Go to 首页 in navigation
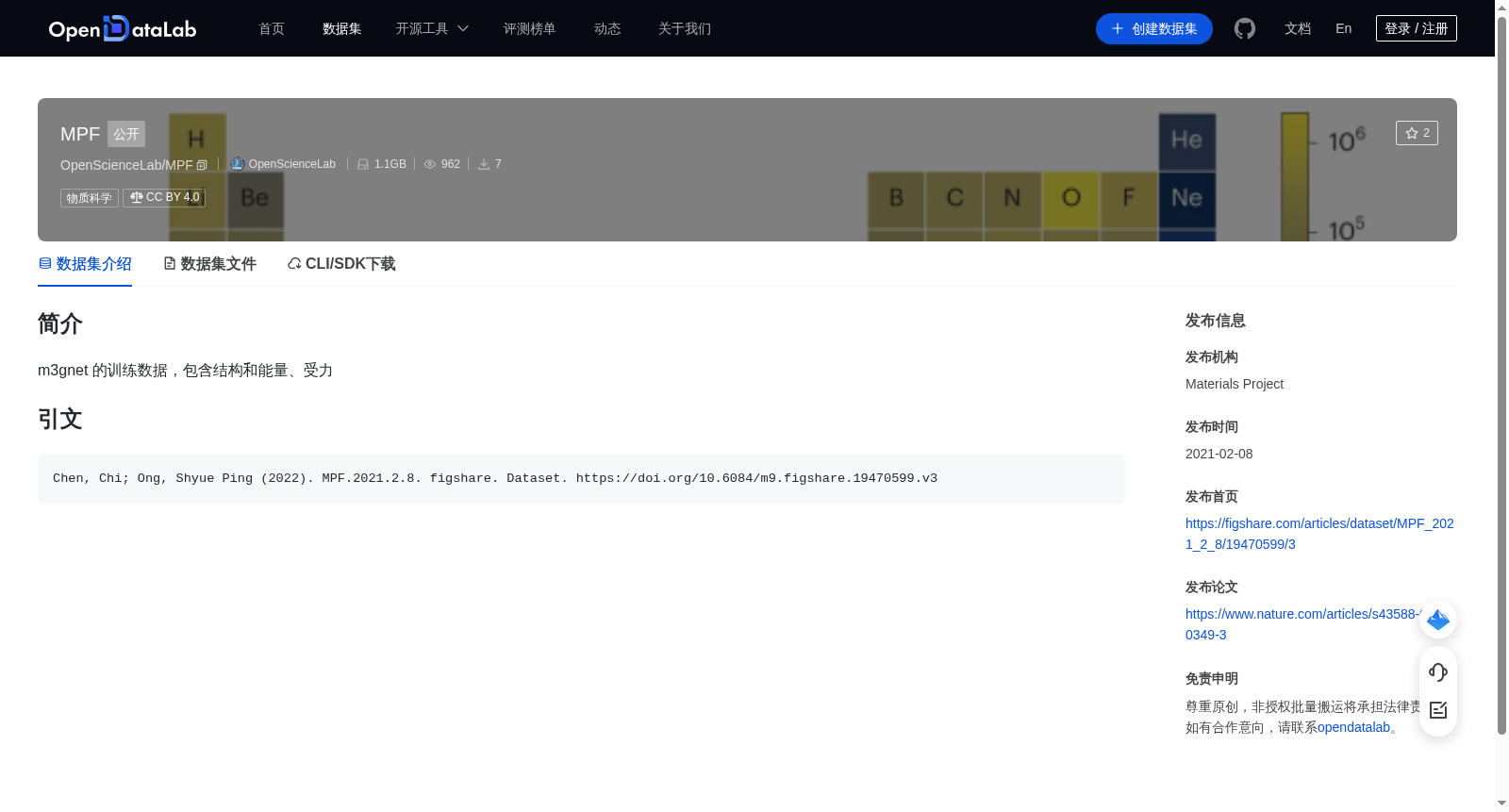Image resolution: width=1509 pixels, height=812 pixels. point(272,29)
